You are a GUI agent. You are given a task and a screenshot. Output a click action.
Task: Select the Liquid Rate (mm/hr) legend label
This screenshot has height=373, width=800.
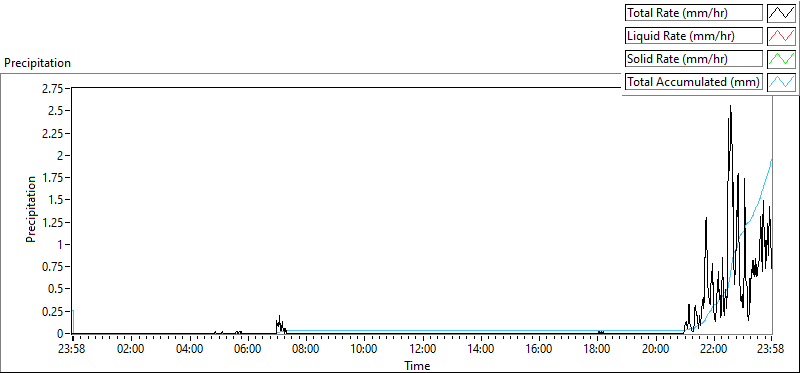coord(694,36)
